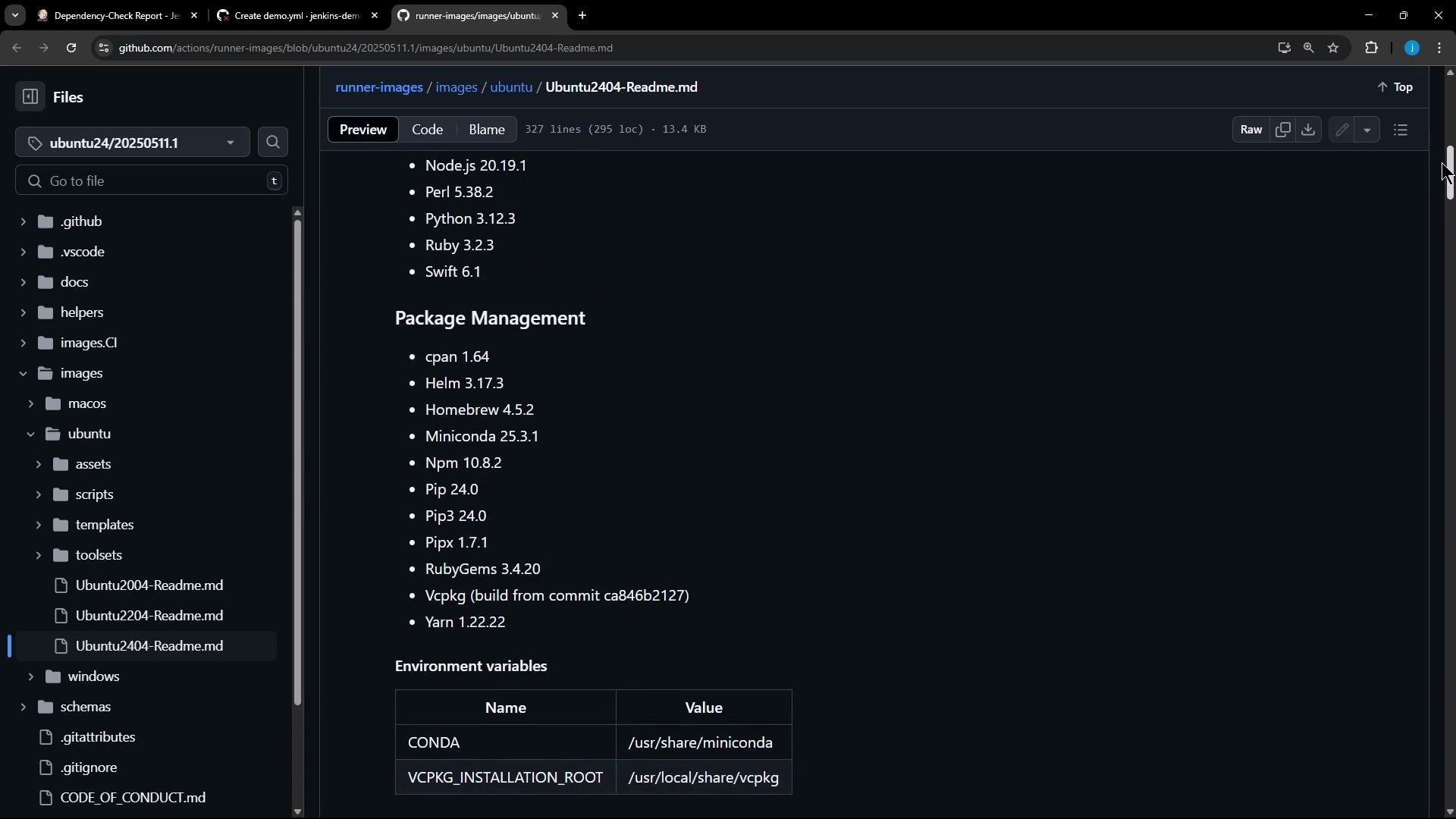Collapse the ubuntu folder
Screen dimensions: 1456x819
click(30, 434)
